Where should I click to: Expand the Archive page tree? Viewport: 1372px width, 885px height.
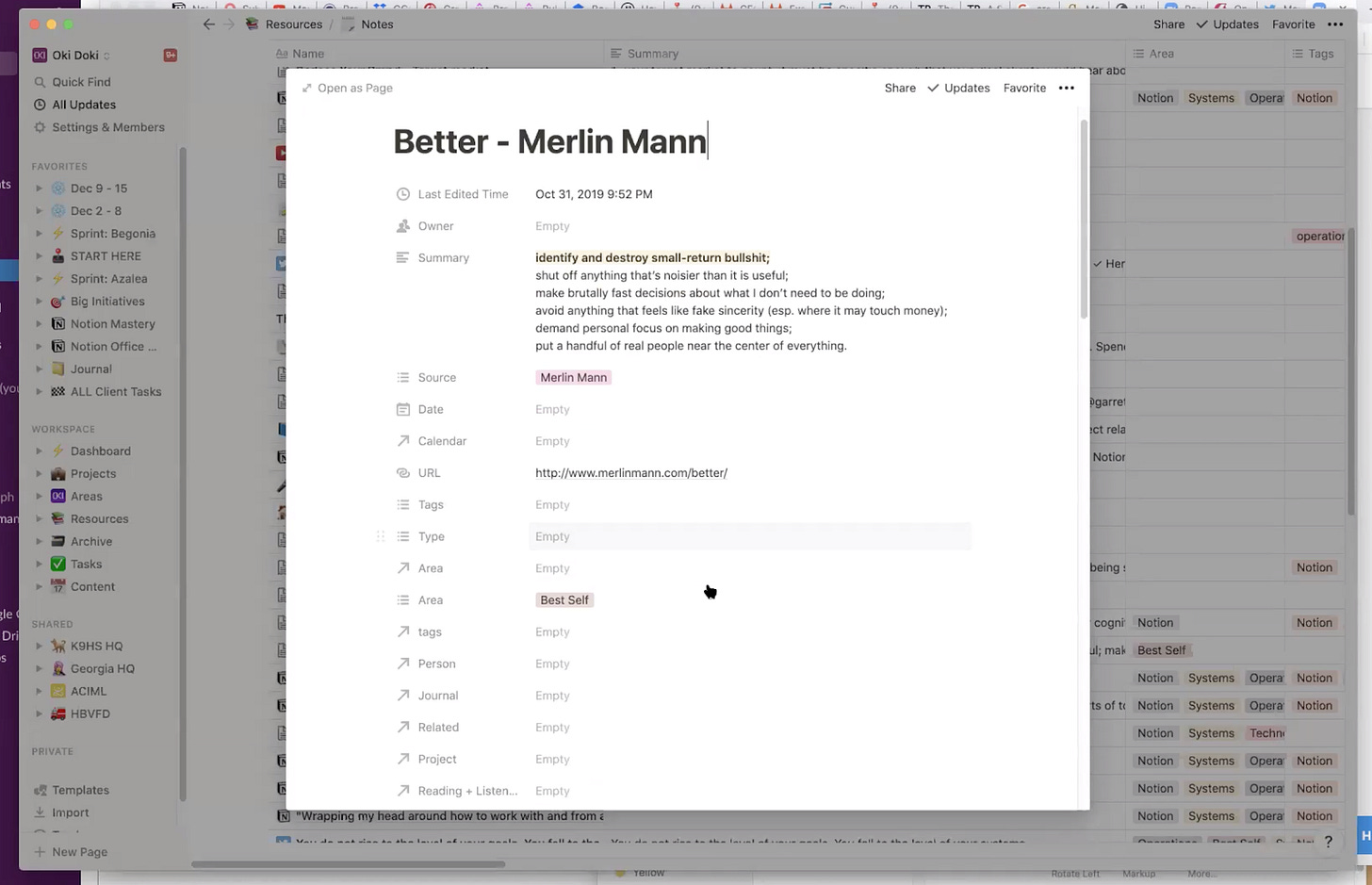[39, 542]
